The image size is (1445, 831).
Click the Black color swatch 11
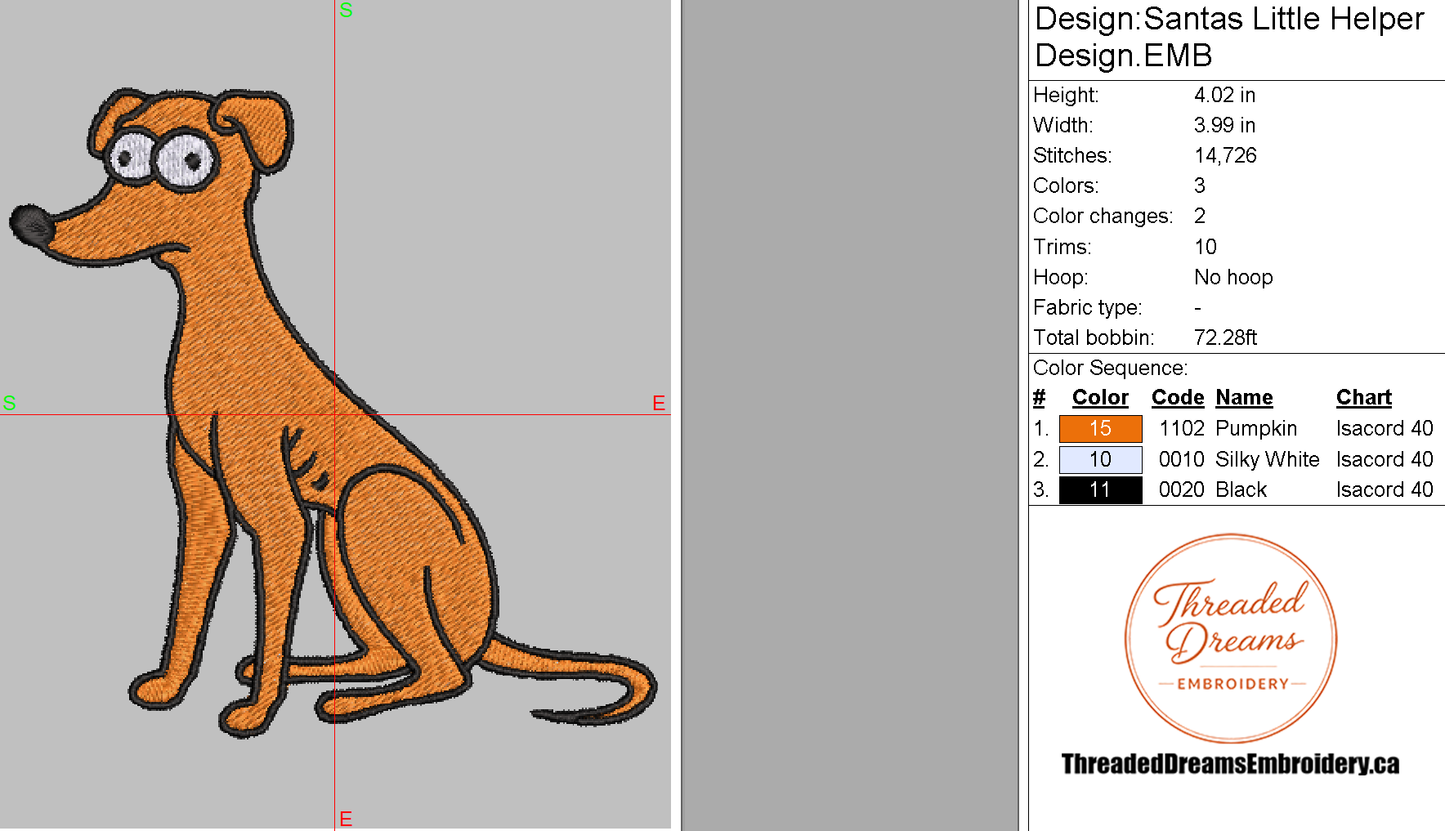pos(1100,490)
